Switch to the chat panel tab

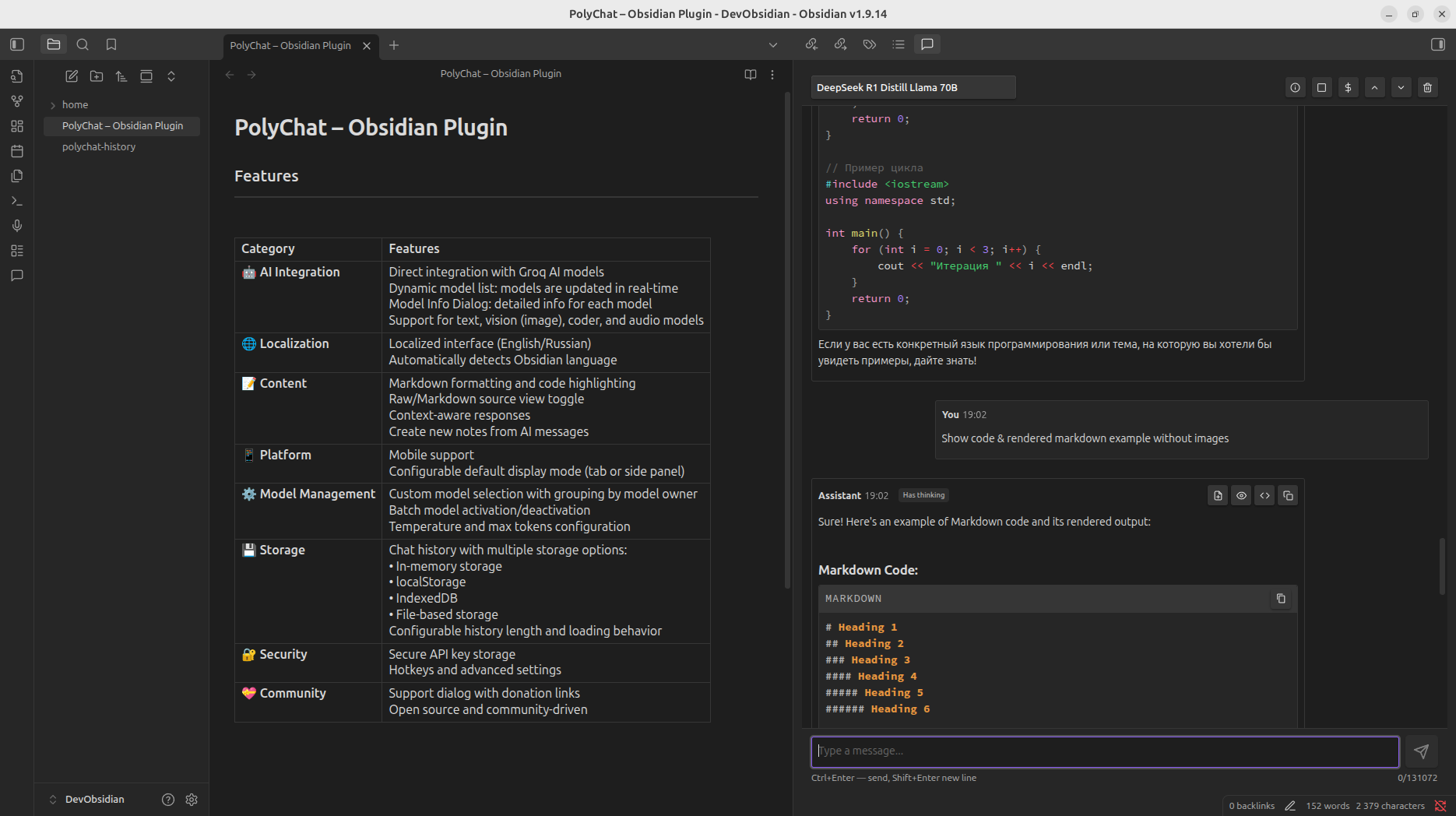click(x=927, y=44)
